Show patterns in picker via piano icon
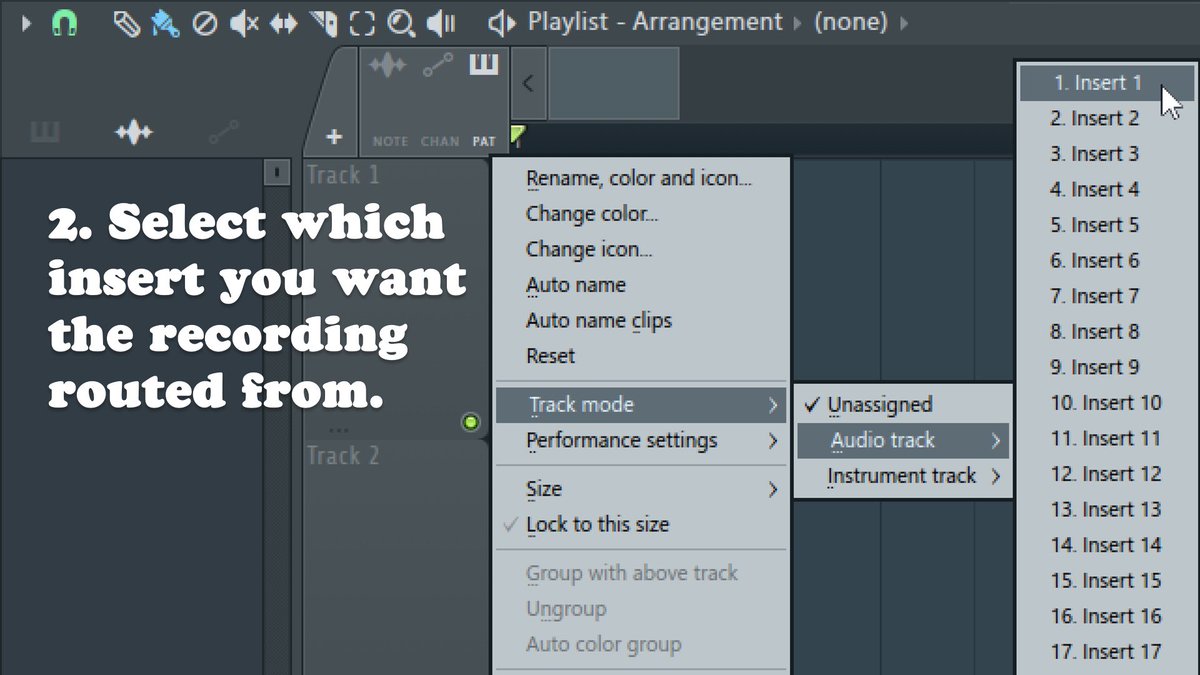This screenshot has height=675, width=1200. pos(43,132)
